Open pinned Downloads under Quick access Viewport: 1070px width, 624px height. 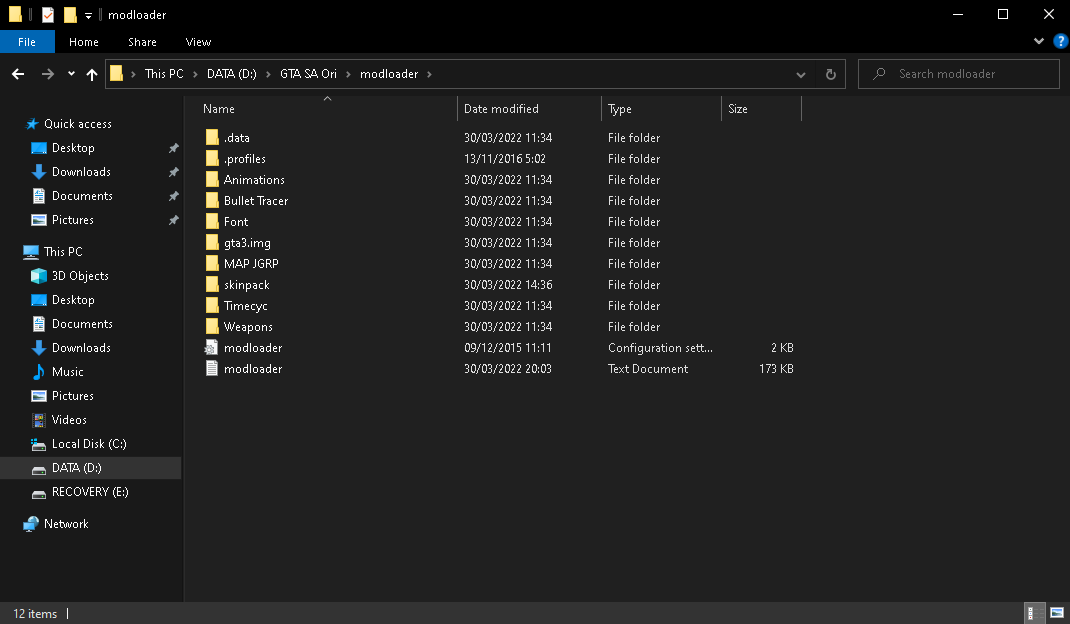click(x=81, y=171)
